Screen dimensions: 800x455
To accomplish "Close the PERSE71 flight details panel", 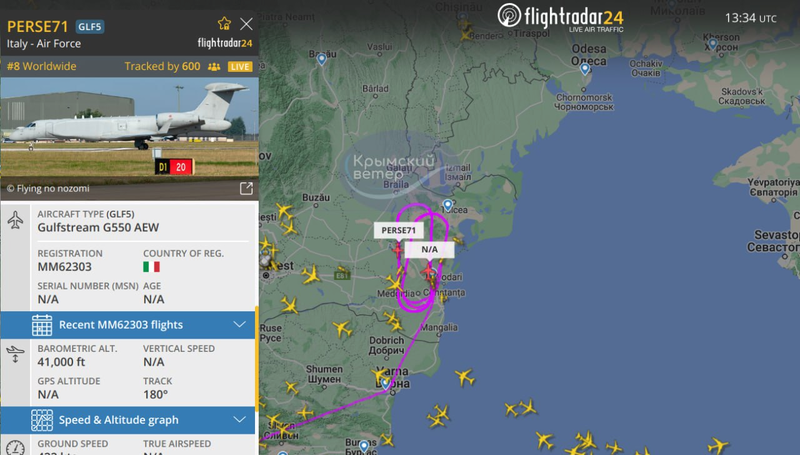I will [246, 23].
